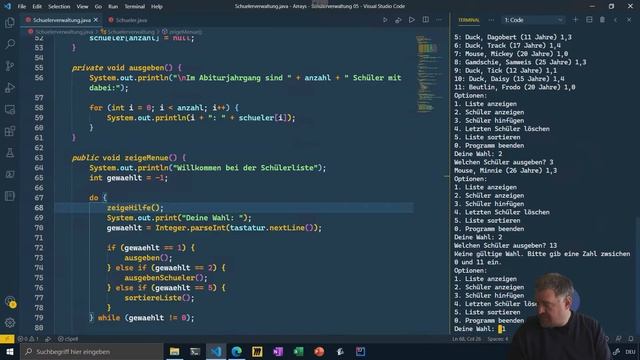Click line number 72 in gutter

click(39, 248)
